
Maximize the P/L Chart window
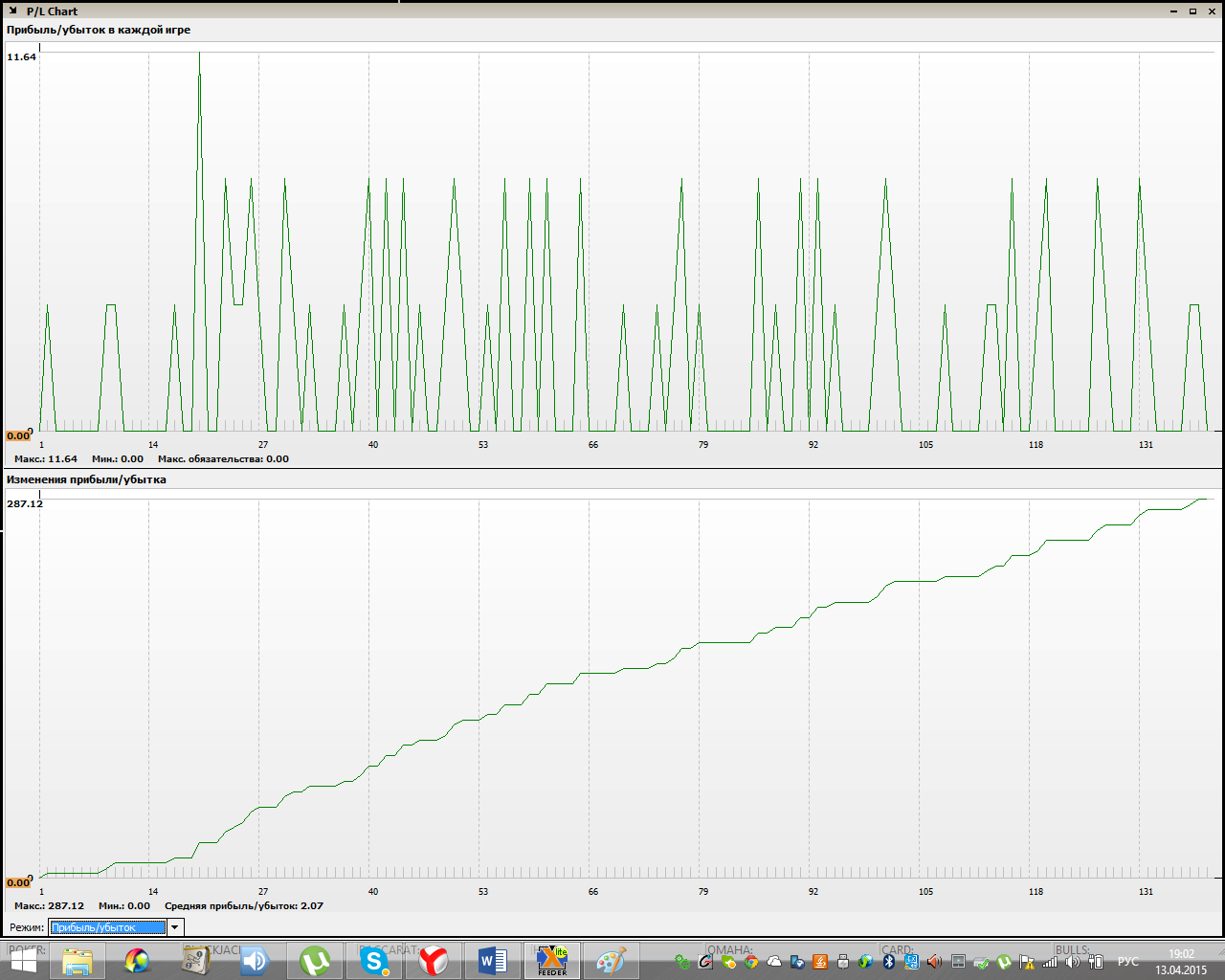[1192, 11]
